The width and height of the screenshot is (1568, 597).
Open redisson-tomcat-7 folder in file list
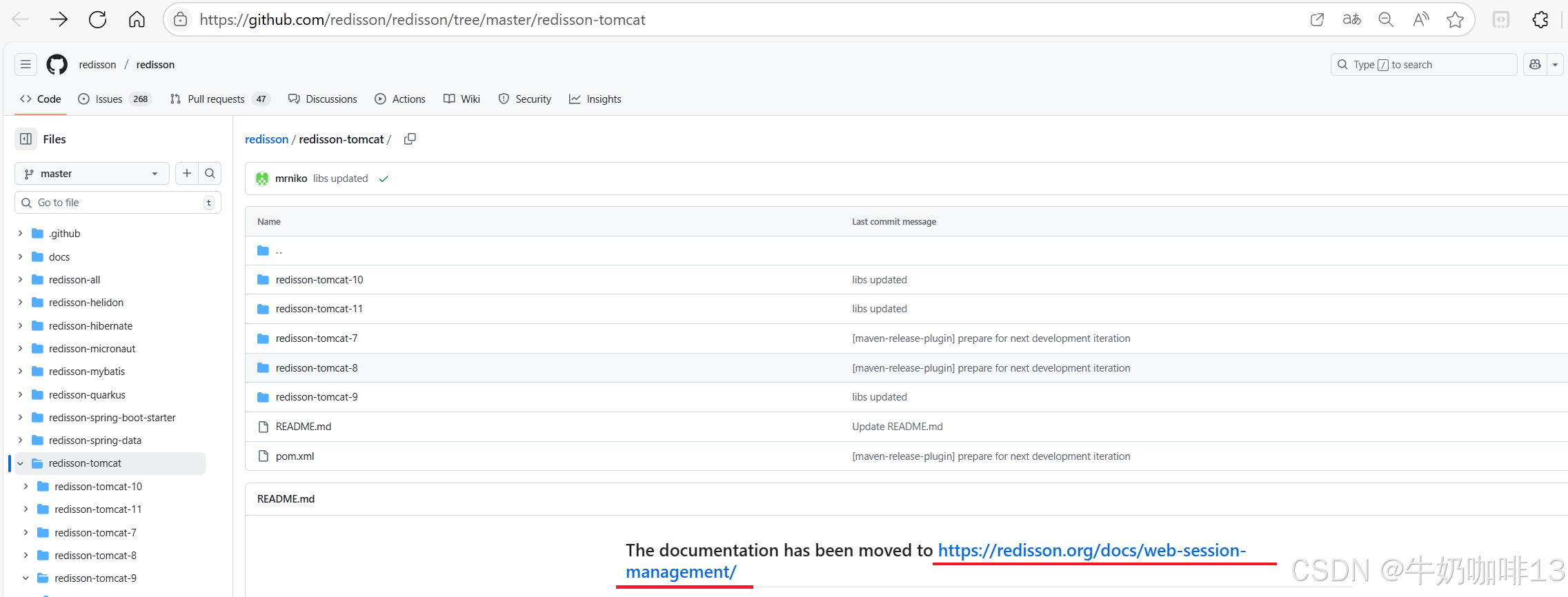(x=317, y=338)
